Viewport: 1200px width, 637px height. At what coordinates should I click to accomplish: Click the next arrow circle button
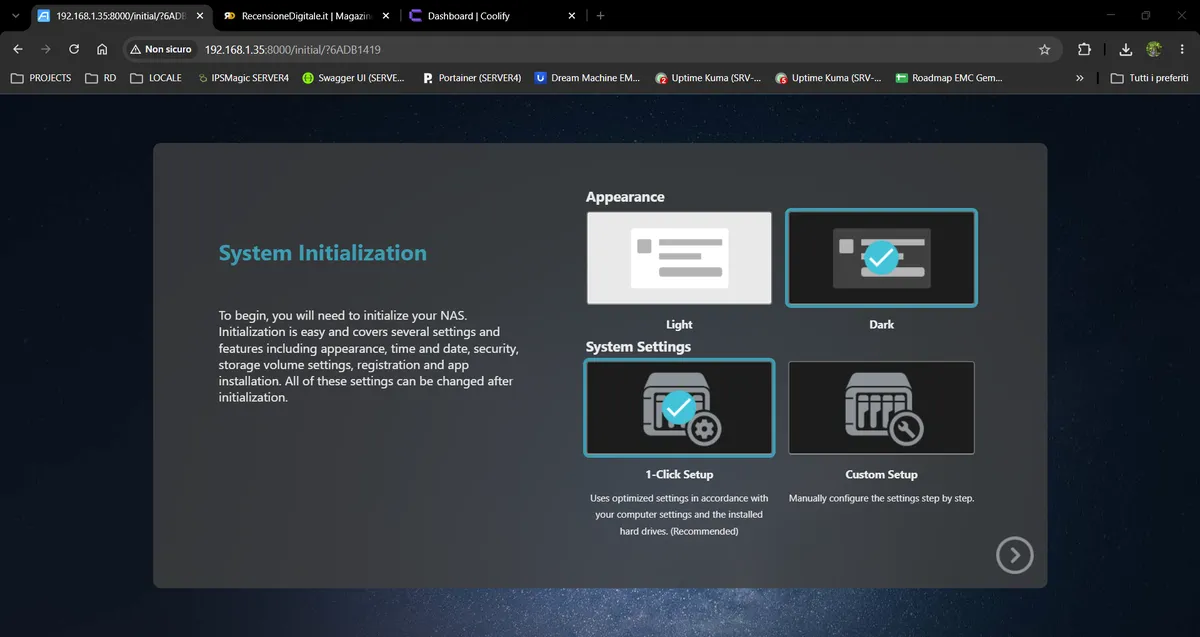[x=1014, y=555]
